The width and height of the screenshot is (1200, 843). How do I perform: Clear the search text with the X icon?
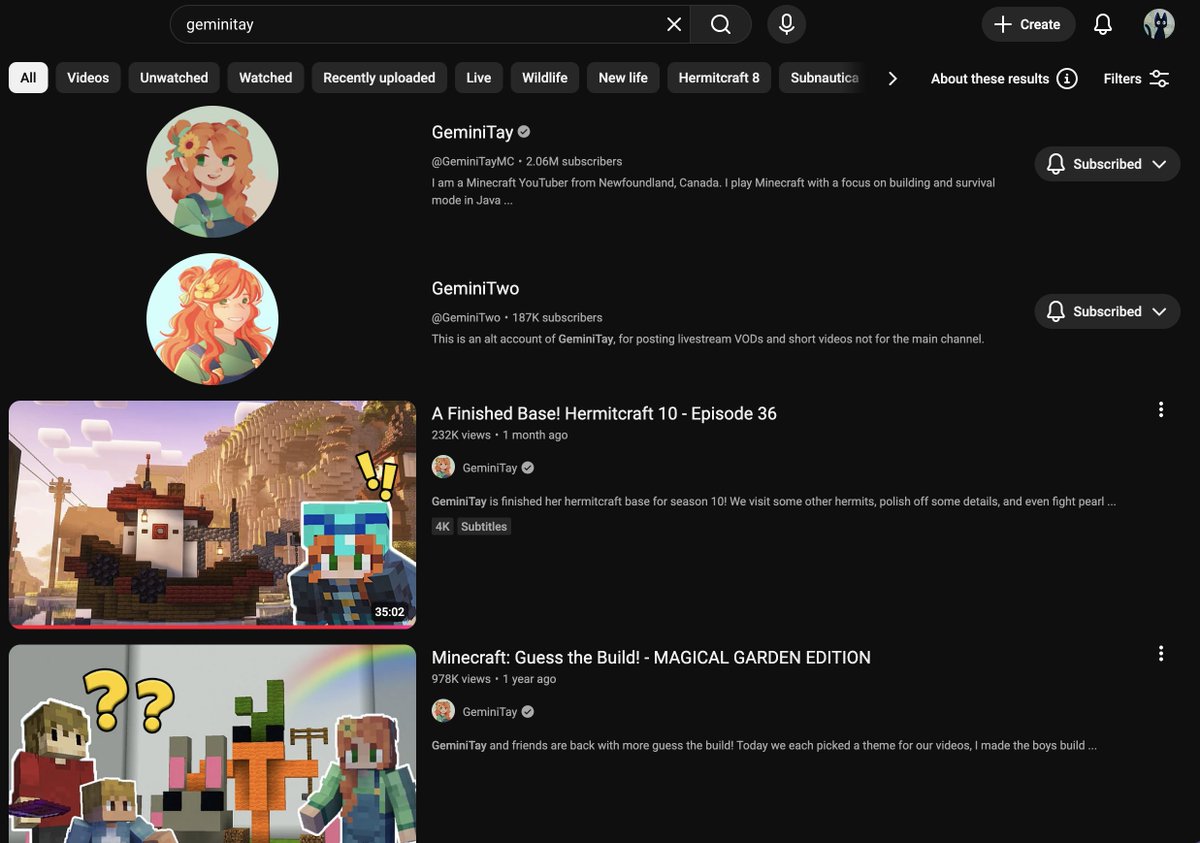click(674, 24)
